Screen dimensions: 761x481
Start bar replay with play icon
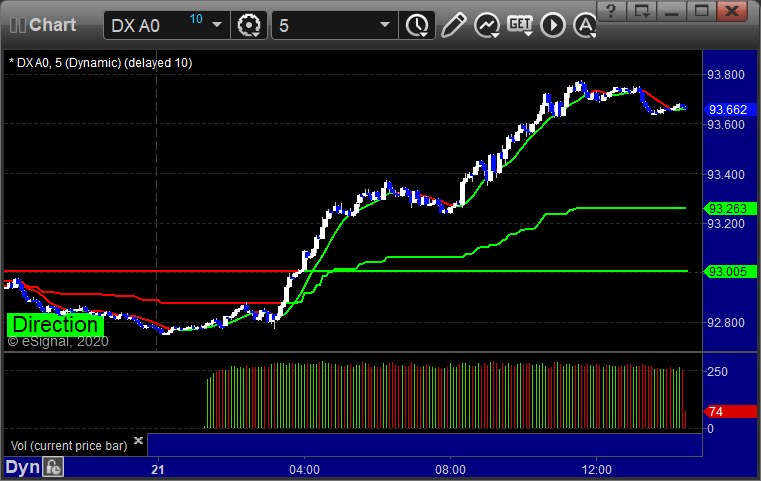point(553,25)
